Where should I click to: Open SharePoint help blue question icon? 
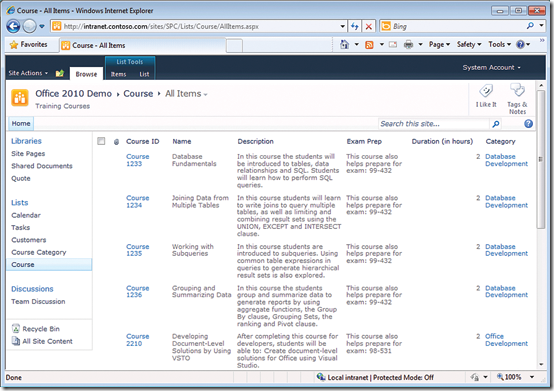tap(529, 124)
